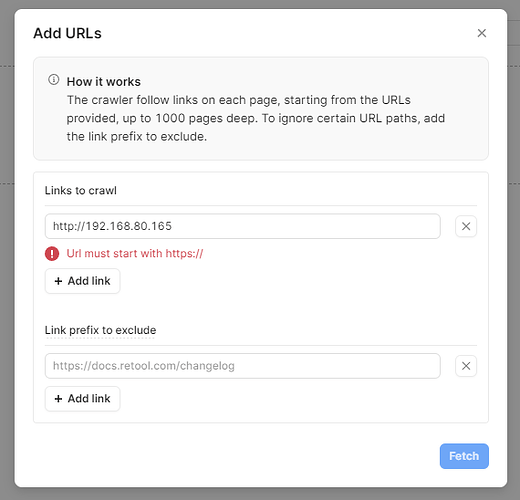
Task: Add link under Links to crawl
Action: [83, 281]
